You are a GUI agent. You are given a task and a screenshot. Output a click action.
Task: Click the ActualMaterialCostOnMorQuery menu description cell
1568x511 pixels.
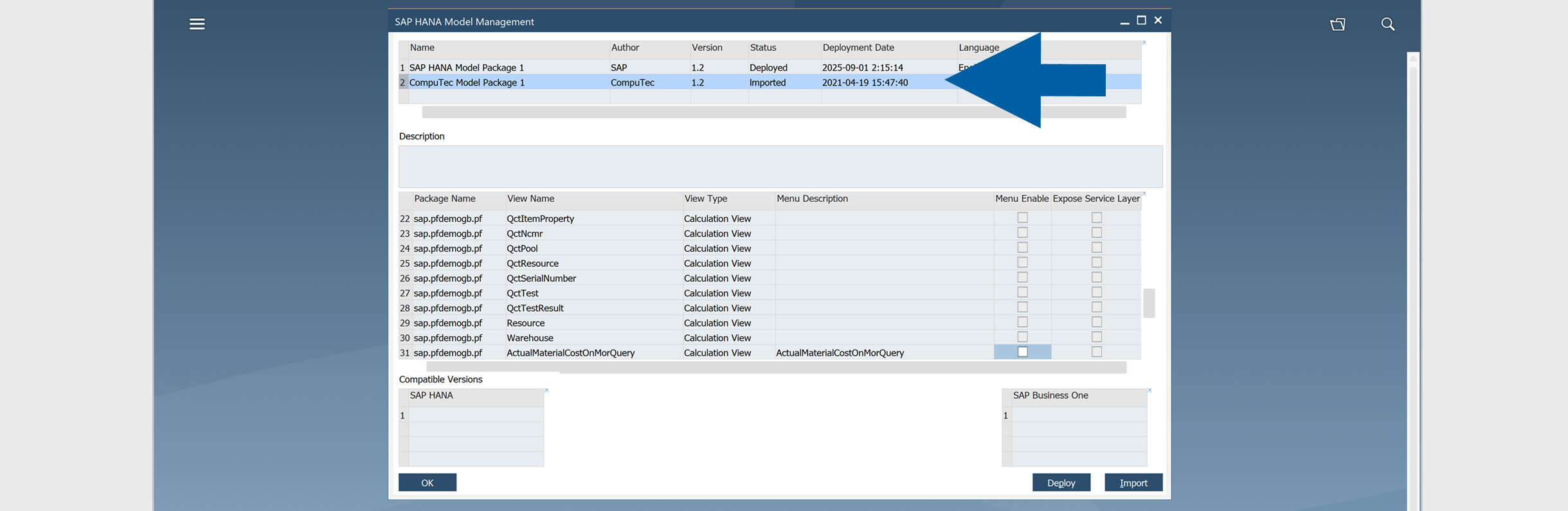click(x=884, y=352)
